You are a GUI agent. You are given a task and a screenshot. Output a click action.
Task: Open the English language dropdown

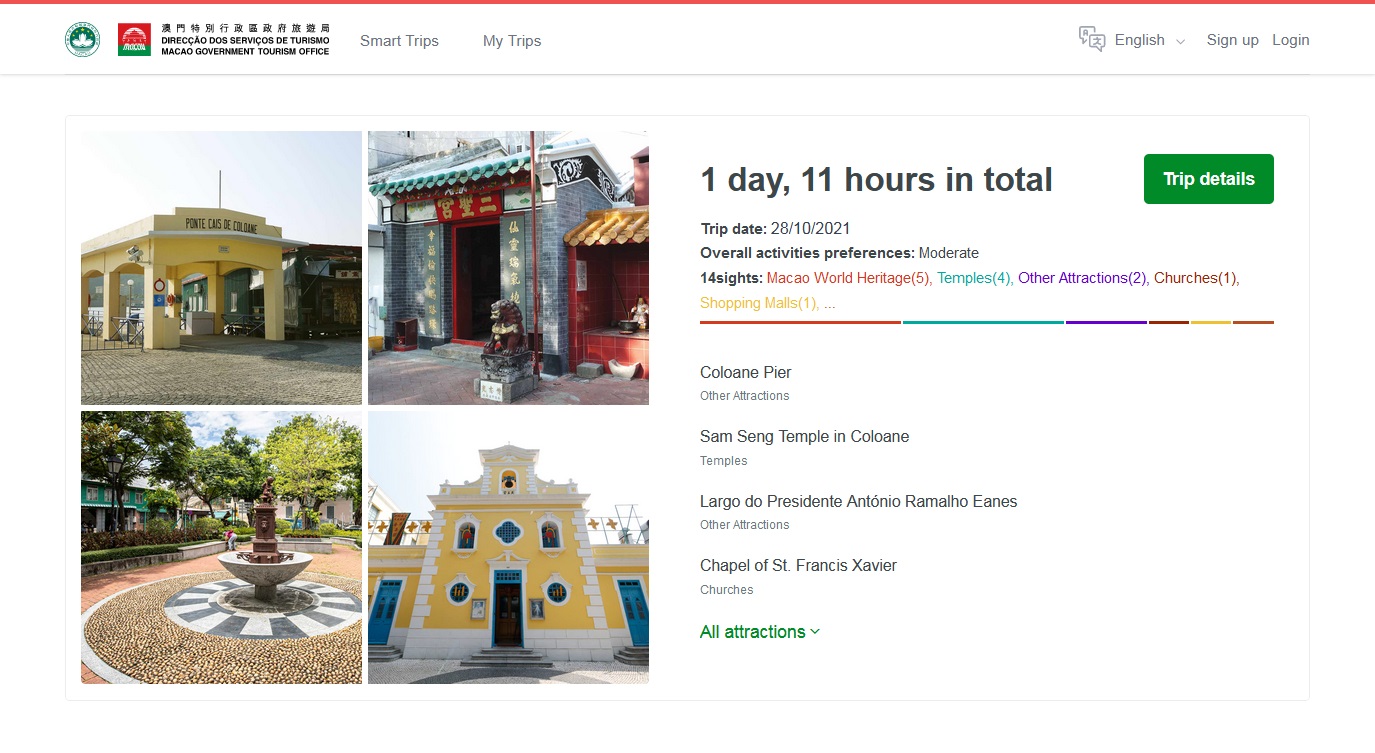click(1149, 40)
